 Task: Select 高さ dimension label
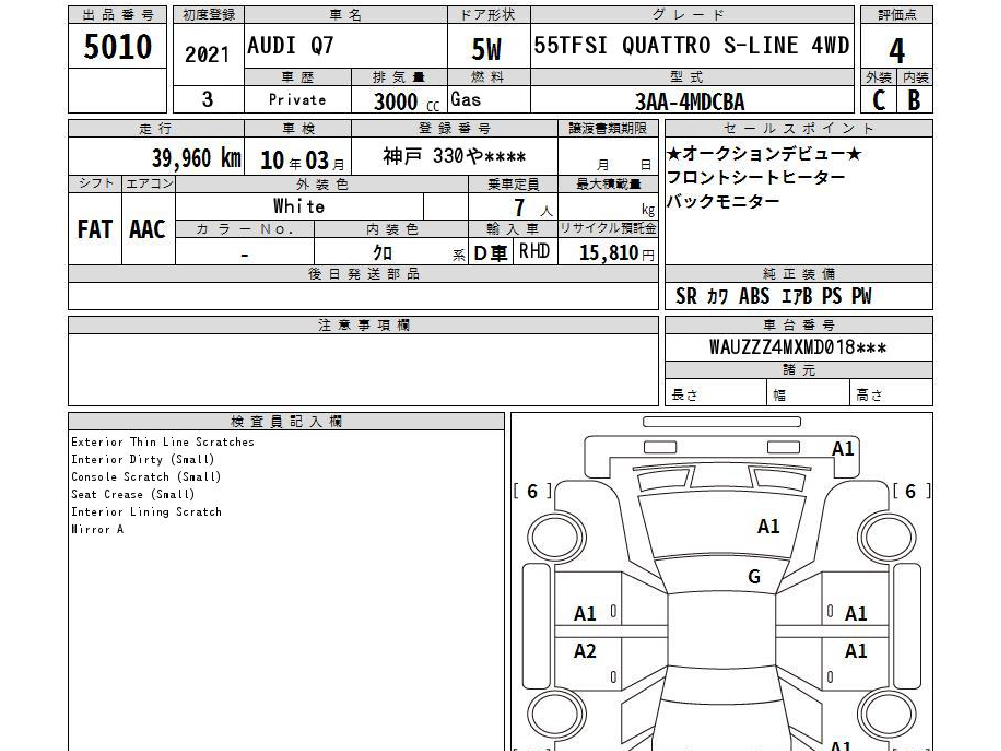tap(869, 395)
